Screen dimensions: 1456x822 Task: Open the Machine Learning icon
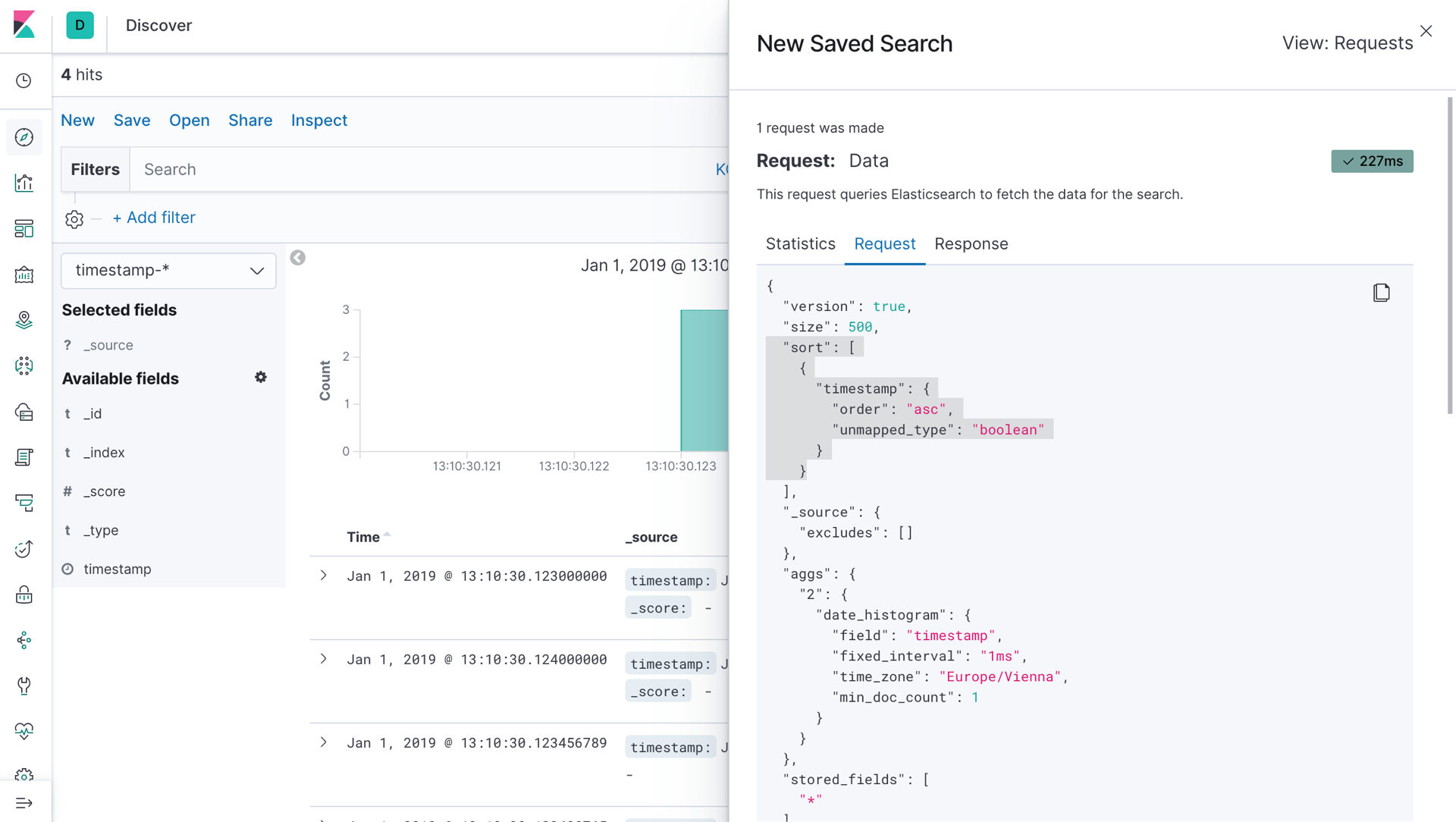(24, 366)
